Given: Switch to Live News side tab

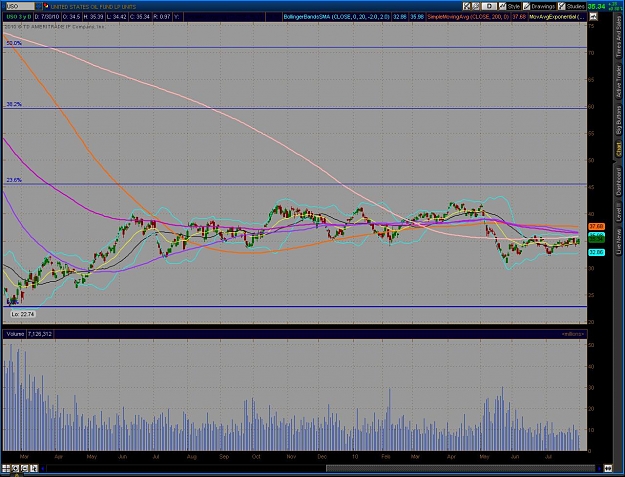Looking at the screenshot, I should pos(619,240).
